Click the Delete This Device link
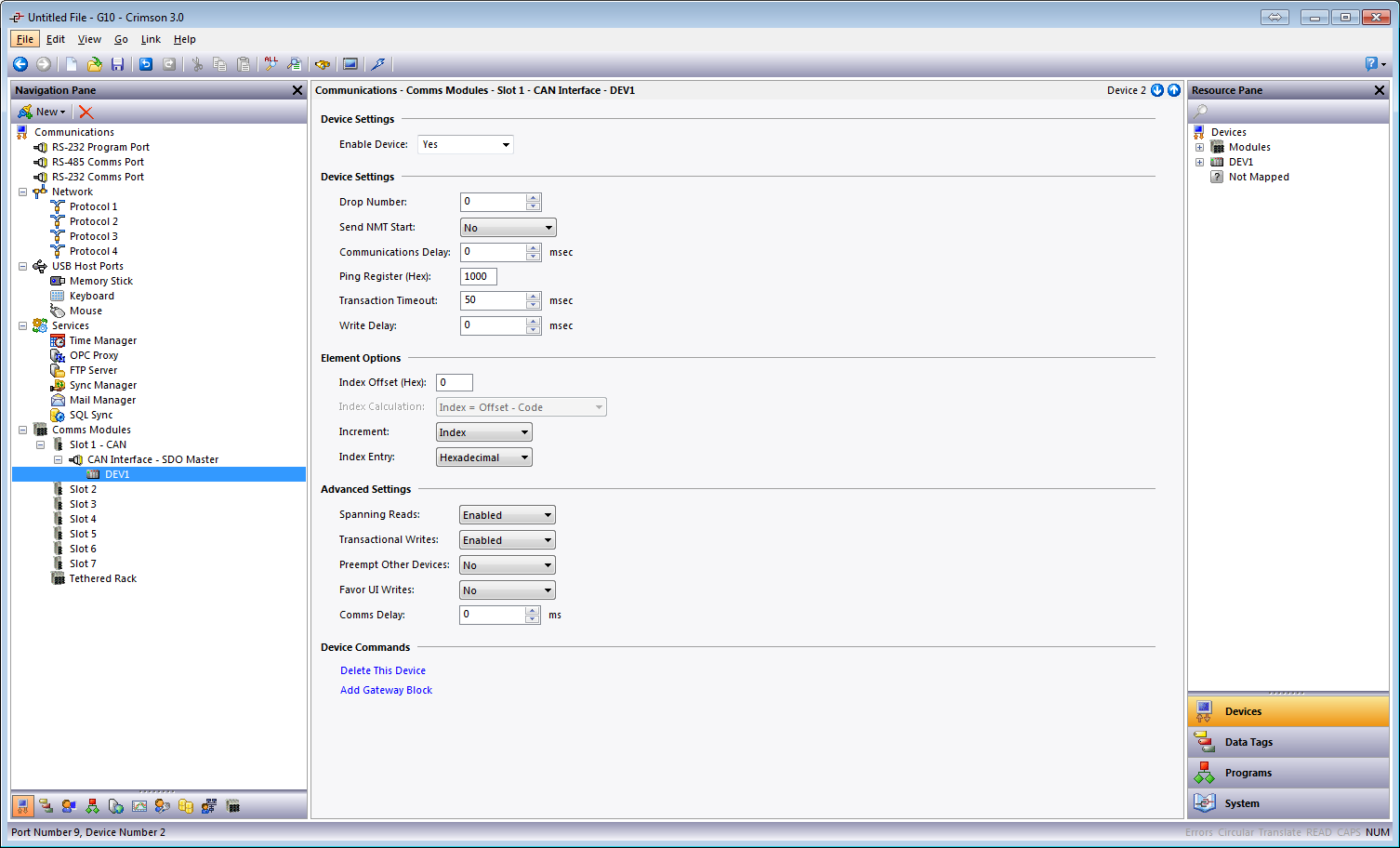The height and width of the screenshot is (848, 1400). coord(383,670)
